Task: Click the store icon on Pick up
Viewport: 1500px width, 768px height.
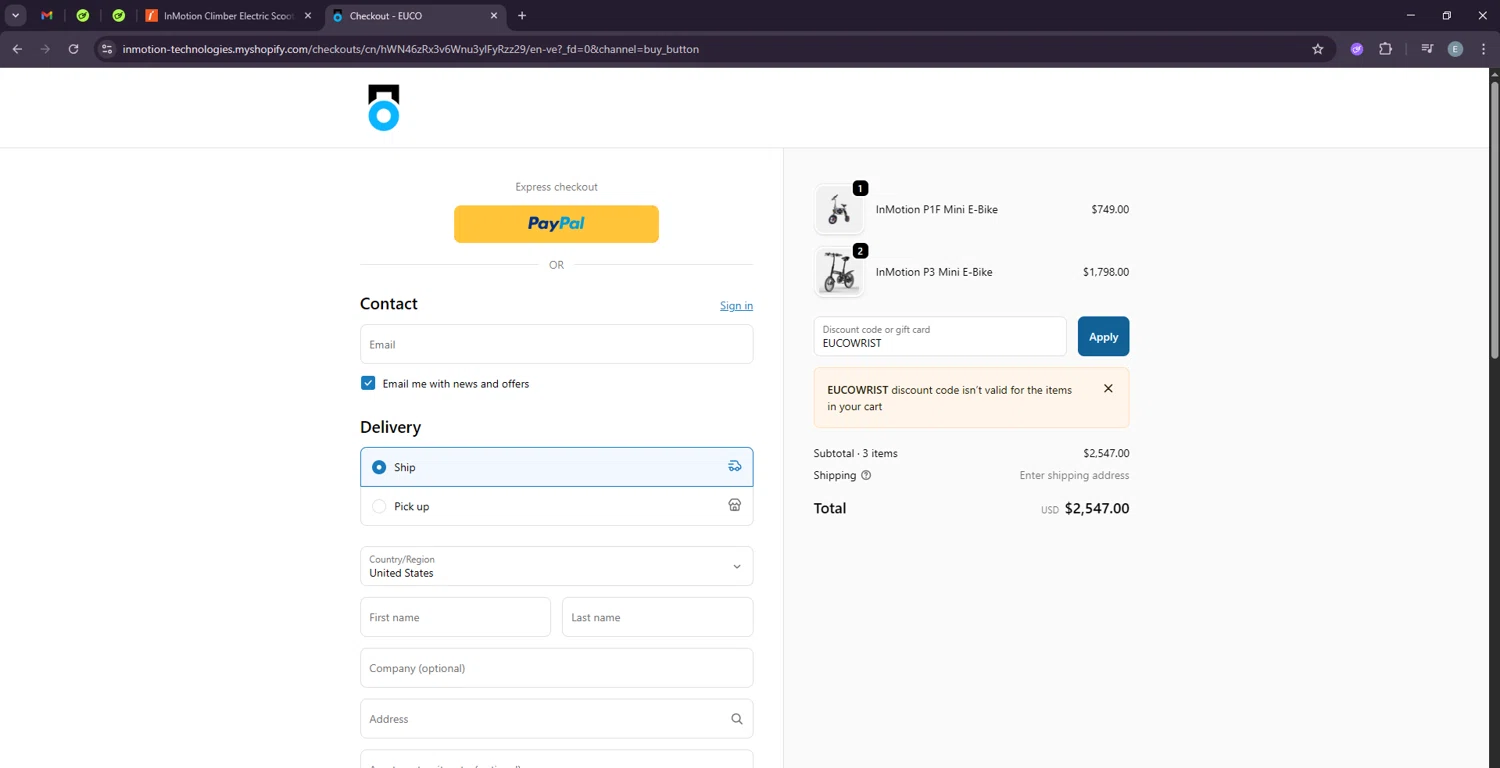Action: point(735,505)
